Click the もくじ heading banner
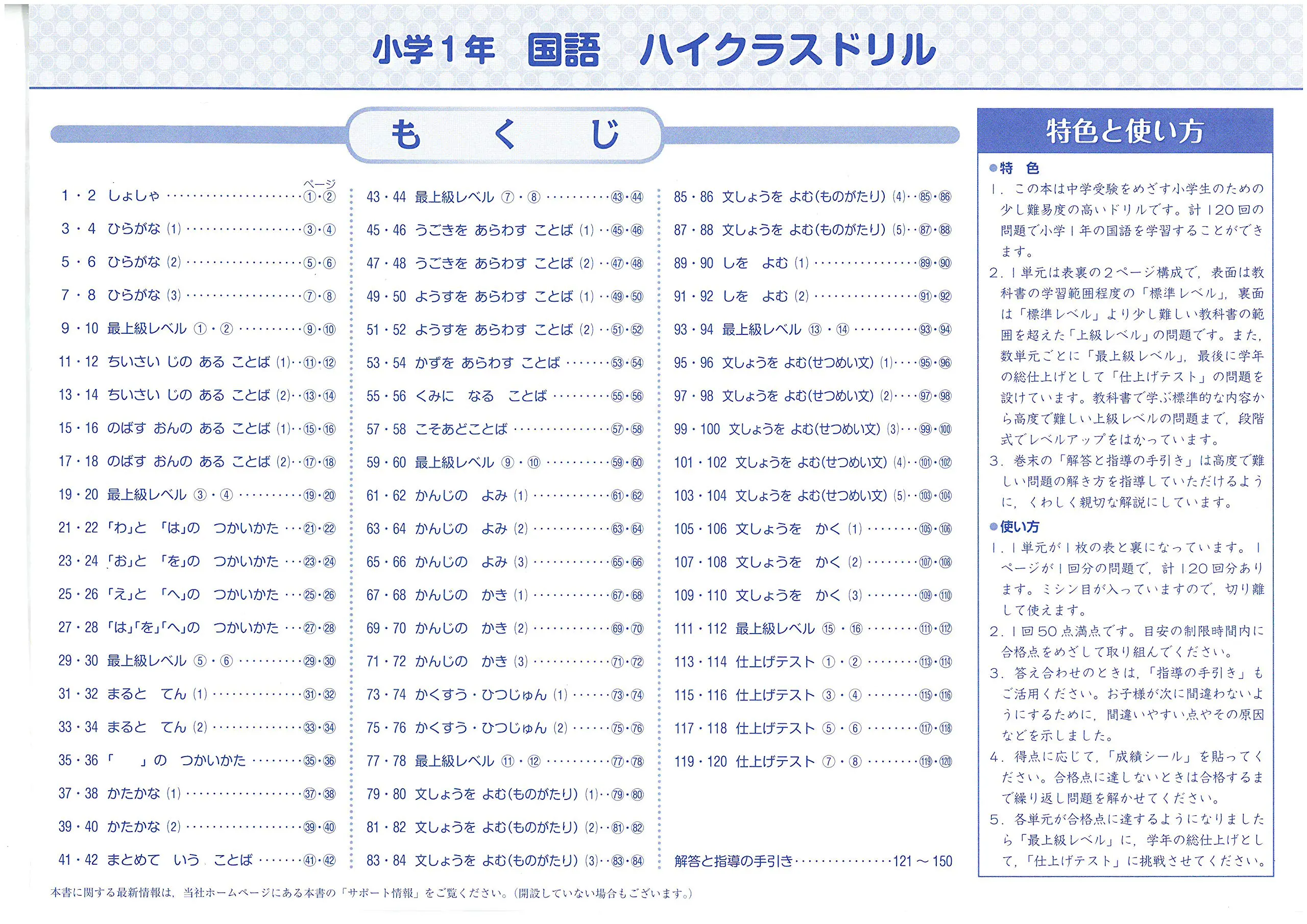This screenshot has height=924, width=1307. (505, 135)
